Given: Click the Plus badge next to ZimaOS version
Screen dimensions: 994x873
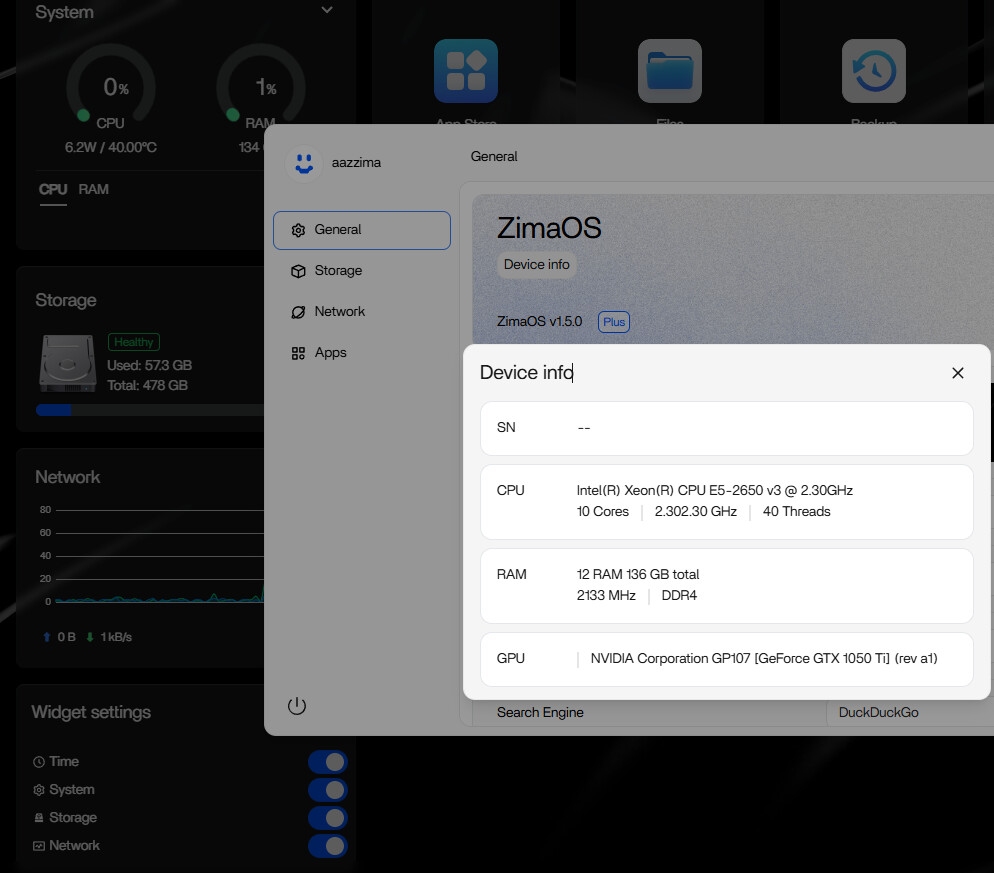Looking at the screenshot, I should [x=613, y=322].
